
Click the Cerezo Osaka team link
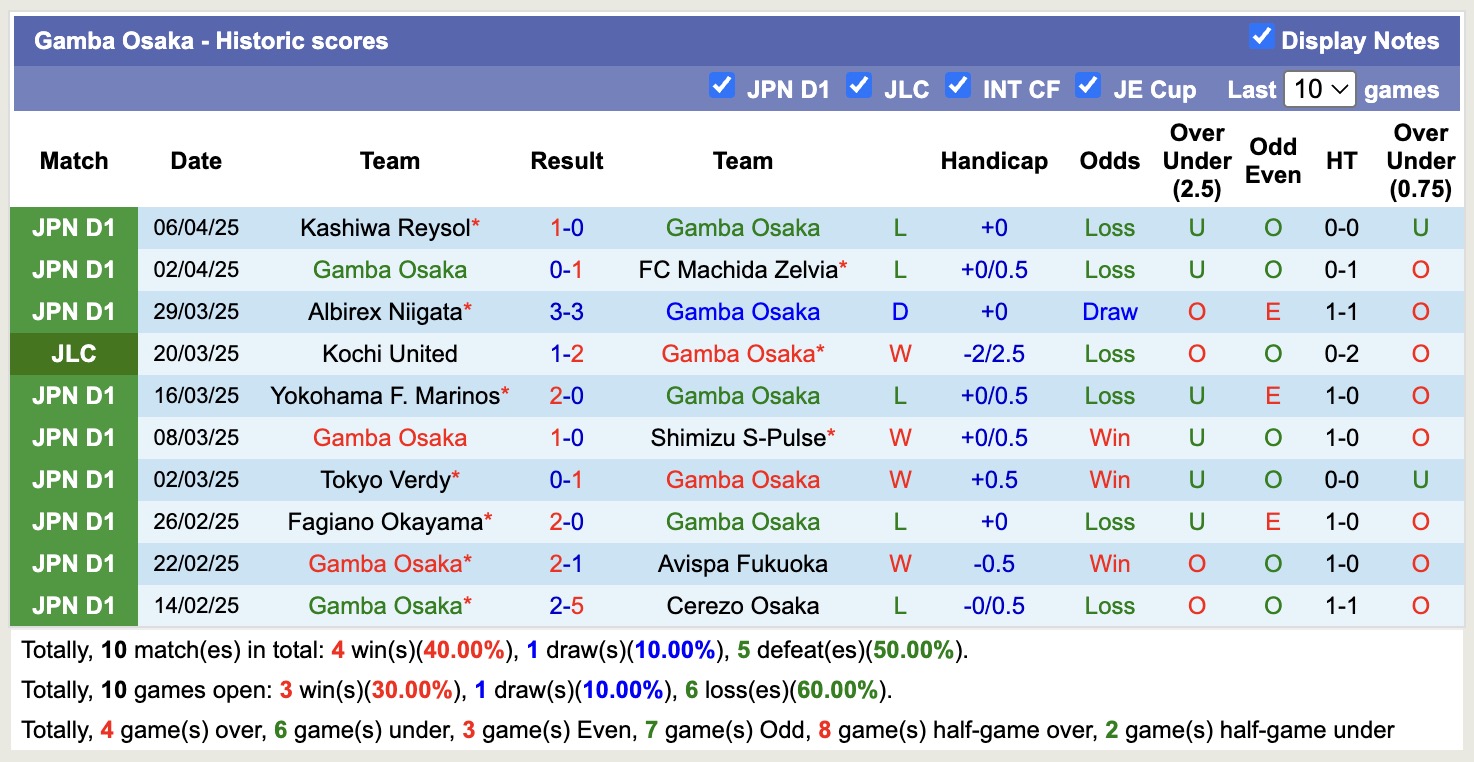point(743,606)
